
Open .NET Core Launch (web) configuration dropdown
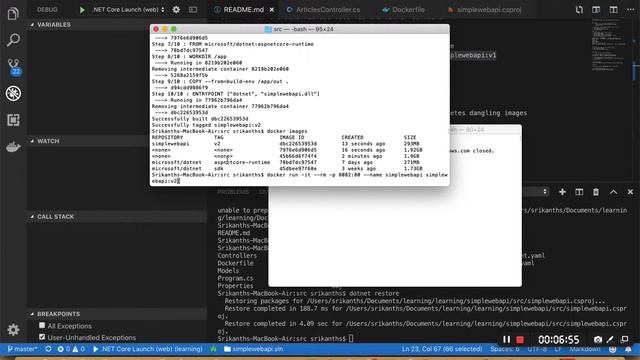[128, 9]
